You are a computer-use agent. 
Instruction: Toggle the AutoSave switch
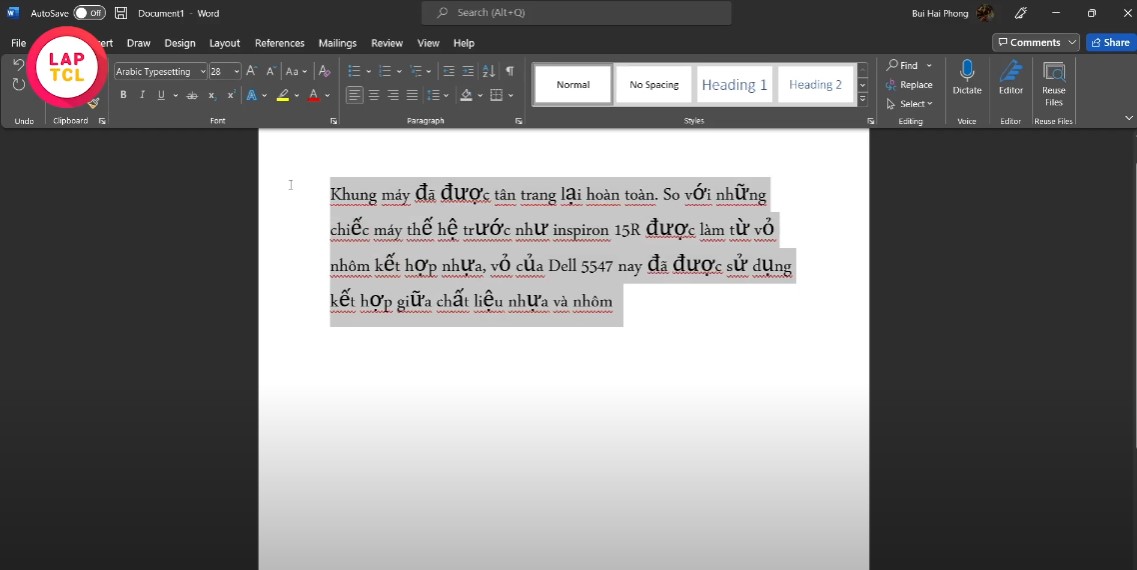pos(89,13)
